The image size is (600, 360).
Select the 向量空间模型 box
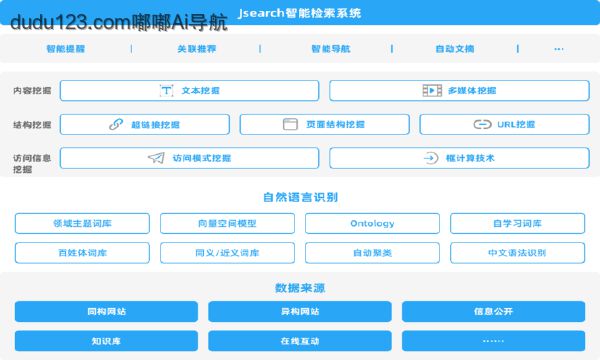point(227,223)
